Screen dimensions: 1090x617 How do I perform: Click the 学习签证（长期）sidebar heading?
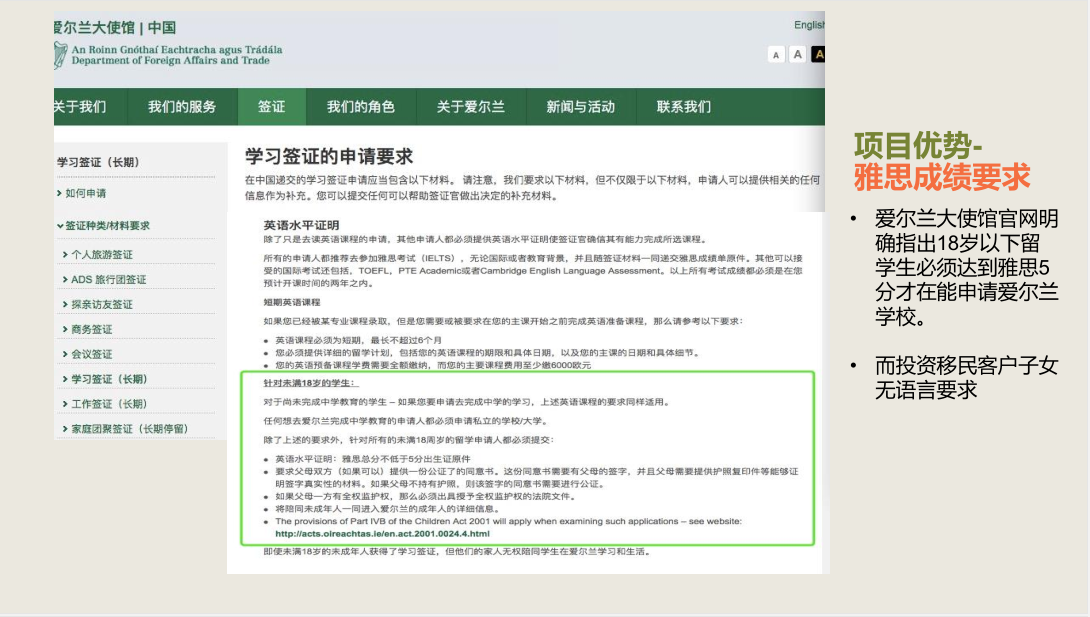[x=99, y=163]
